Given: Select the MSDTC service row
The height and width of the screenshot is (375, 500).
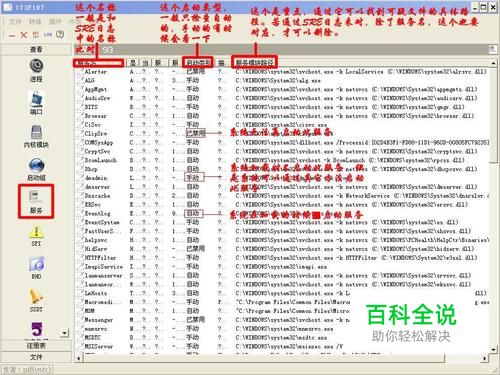Looking at the screenshot, I should (282, 337).
